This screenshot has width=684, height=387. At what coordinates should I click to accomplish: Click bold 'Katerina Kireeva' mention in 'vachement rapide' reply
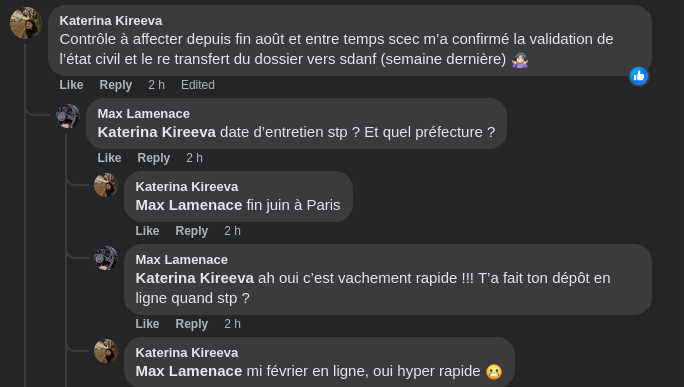(195, 278)
